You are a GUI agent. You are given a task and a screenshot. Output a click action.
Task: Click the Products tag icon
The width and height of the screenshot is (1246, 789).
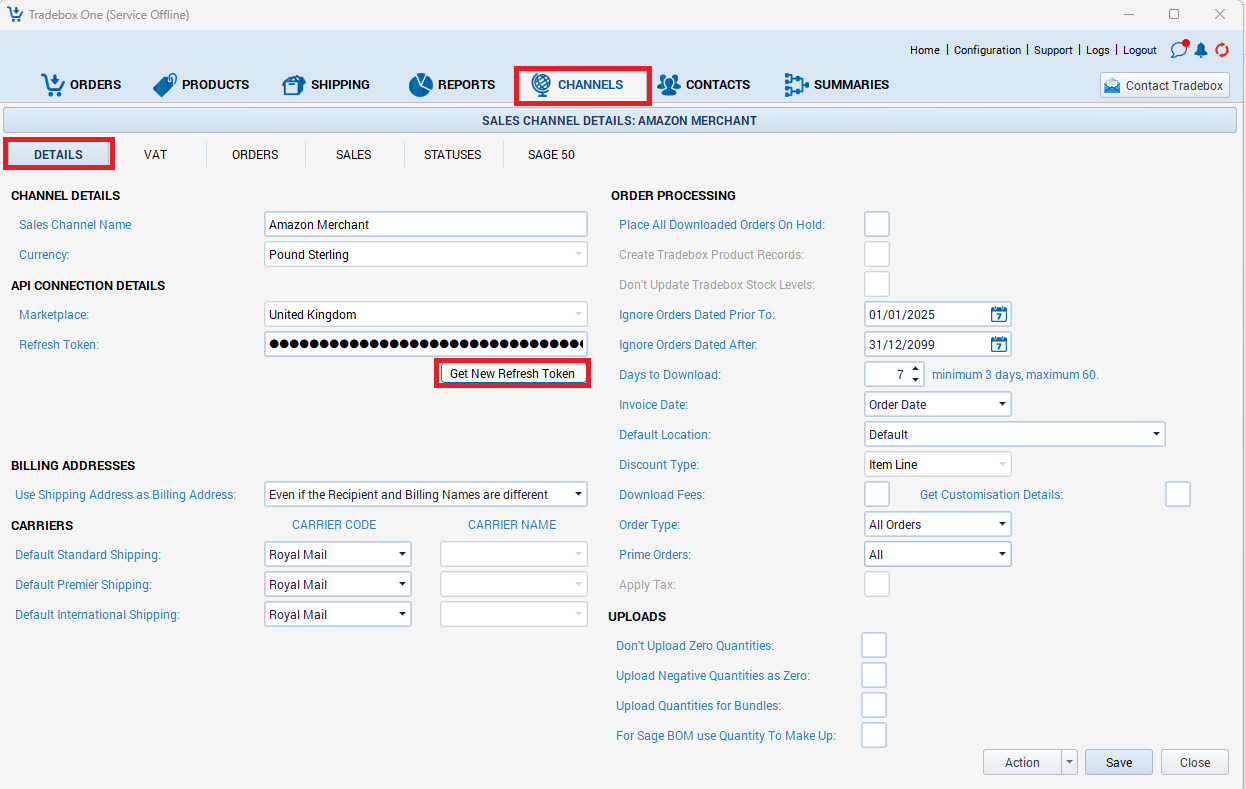[165, 85]
